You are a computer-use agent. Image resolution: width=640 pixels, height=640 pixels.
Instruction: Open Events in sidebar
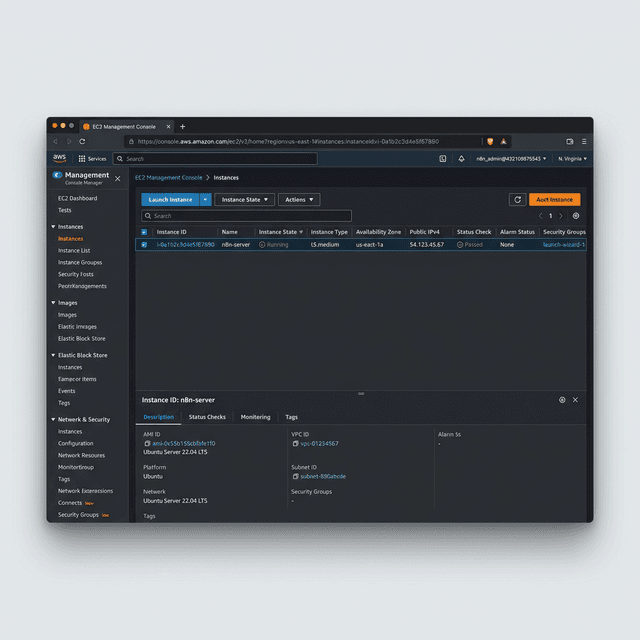pos(67,391)
